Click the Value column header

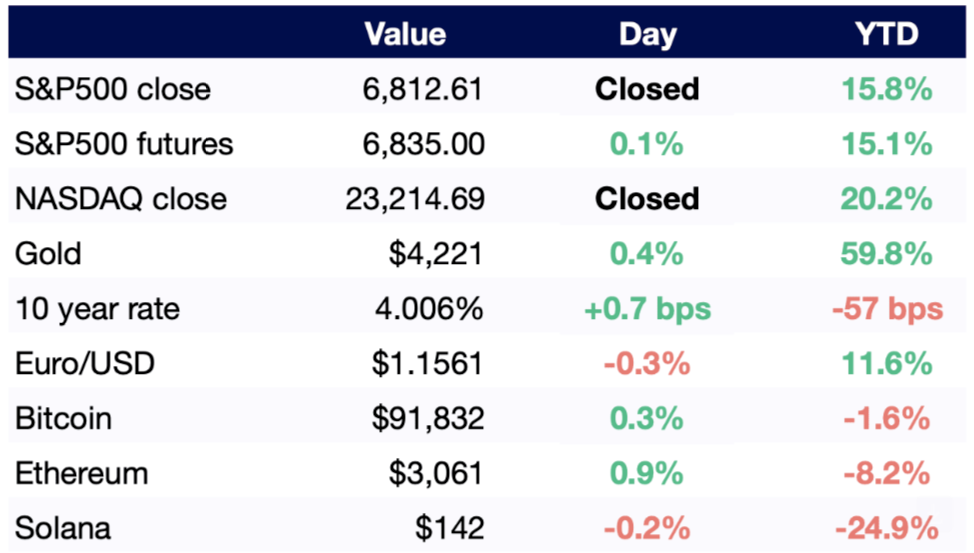pyautogui.click(x=405, y=35)
